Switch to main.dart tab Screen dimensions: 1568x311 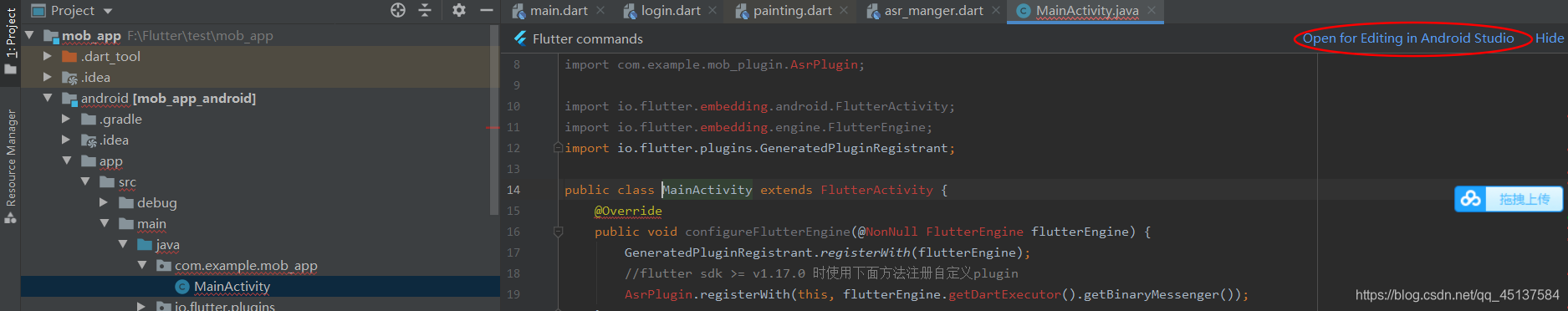coord(559,11)
